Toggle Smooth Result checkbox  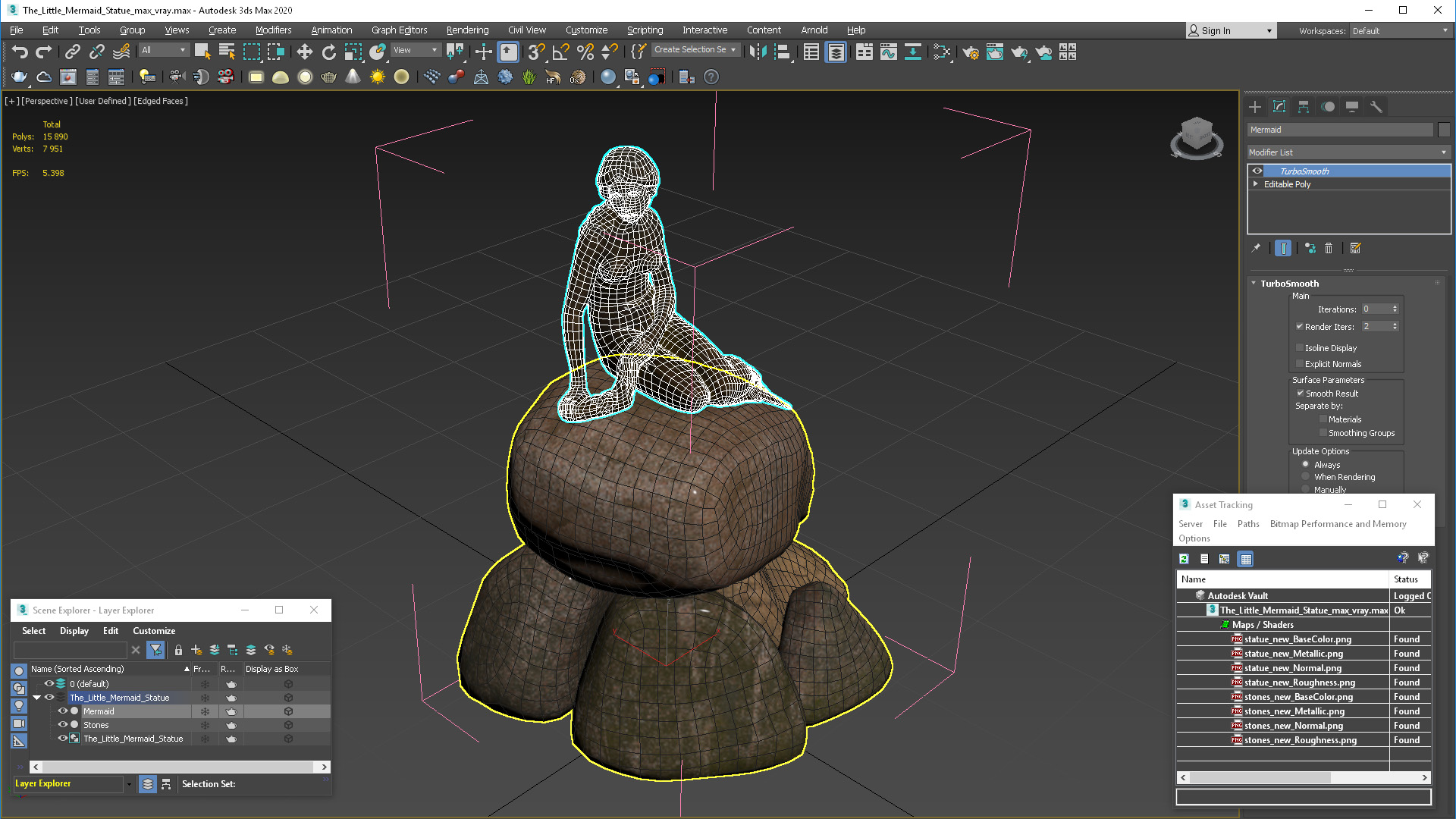(x=1300, y=394)
